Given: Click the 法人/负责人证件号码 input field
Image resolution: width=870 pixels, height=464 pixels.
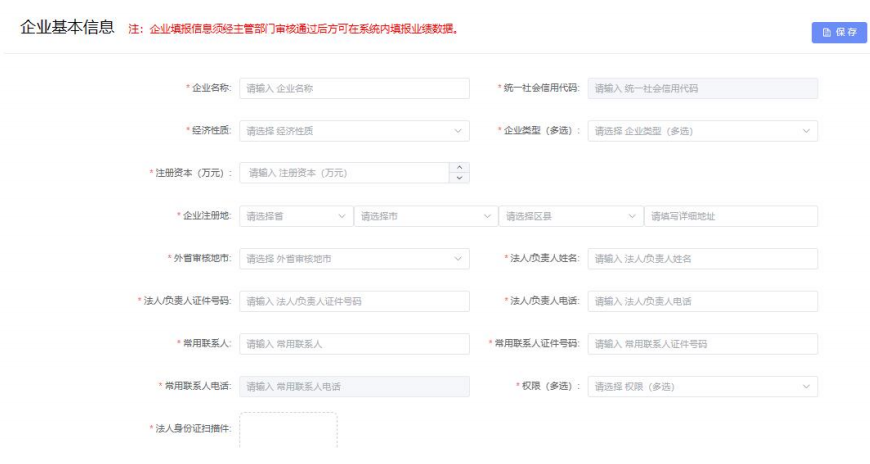Looking at the screenshot, I should [355, 301].
